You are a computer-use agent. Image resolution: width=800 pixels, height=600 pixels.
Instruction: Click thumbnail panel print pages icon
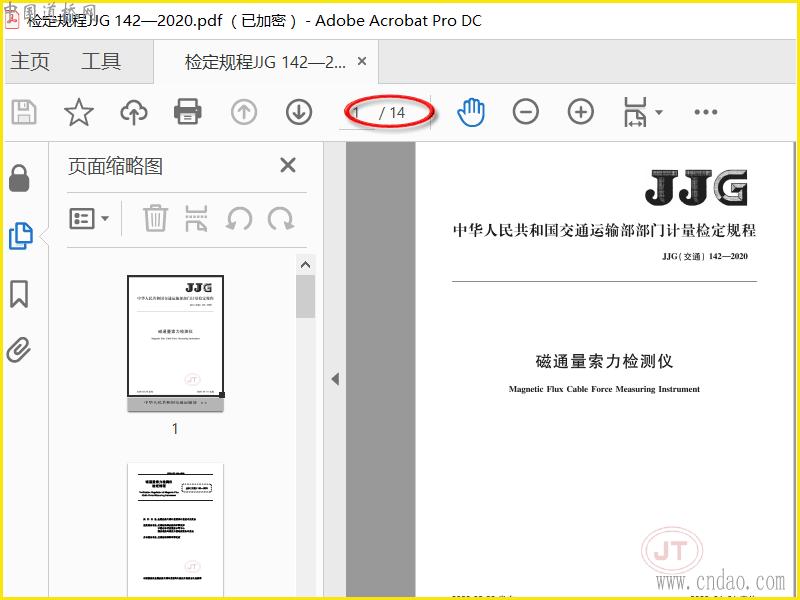tap(196, 218)
